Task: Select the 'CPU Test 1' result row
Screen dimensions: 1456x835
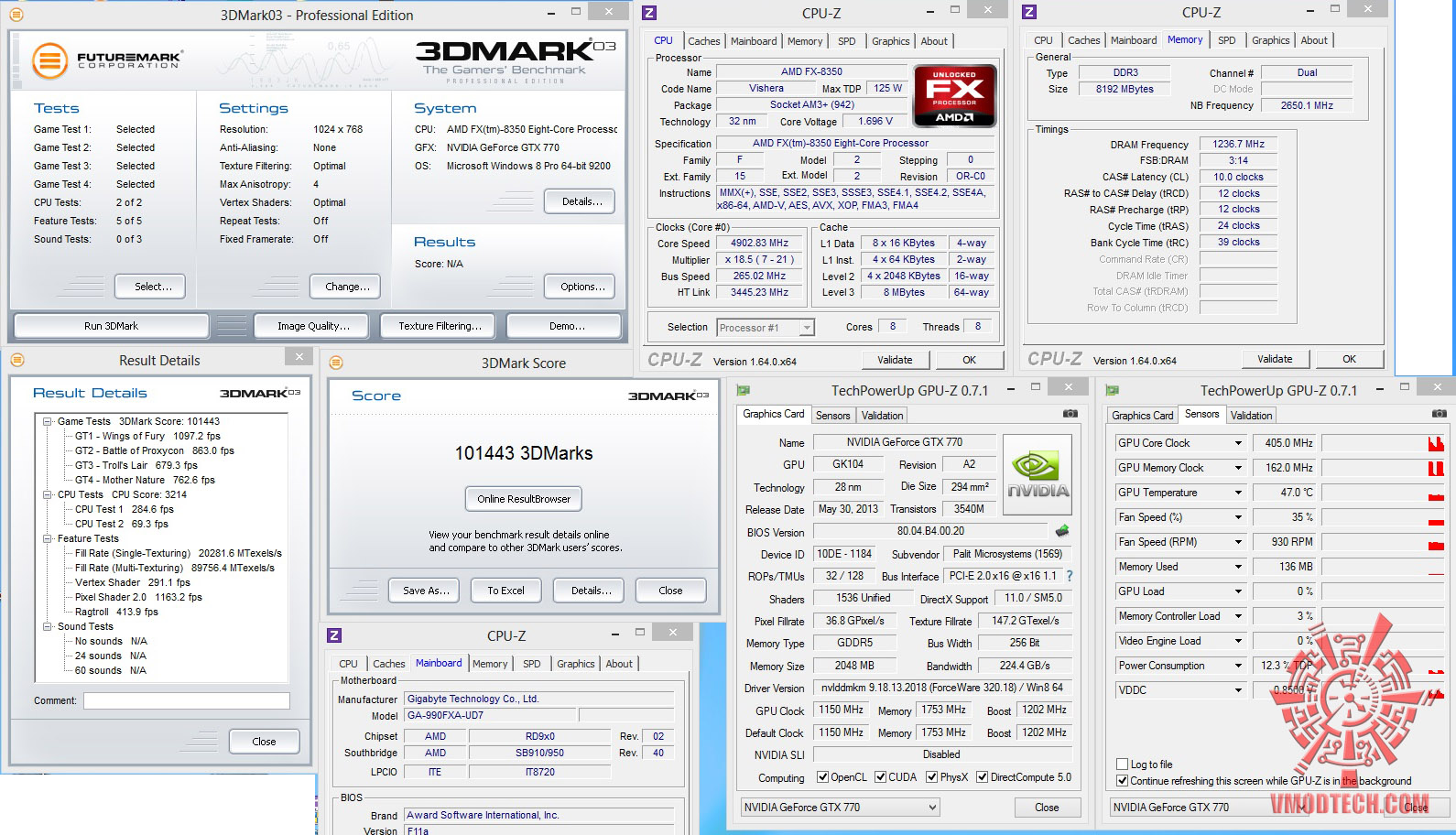Action: (x=124, y=509)
